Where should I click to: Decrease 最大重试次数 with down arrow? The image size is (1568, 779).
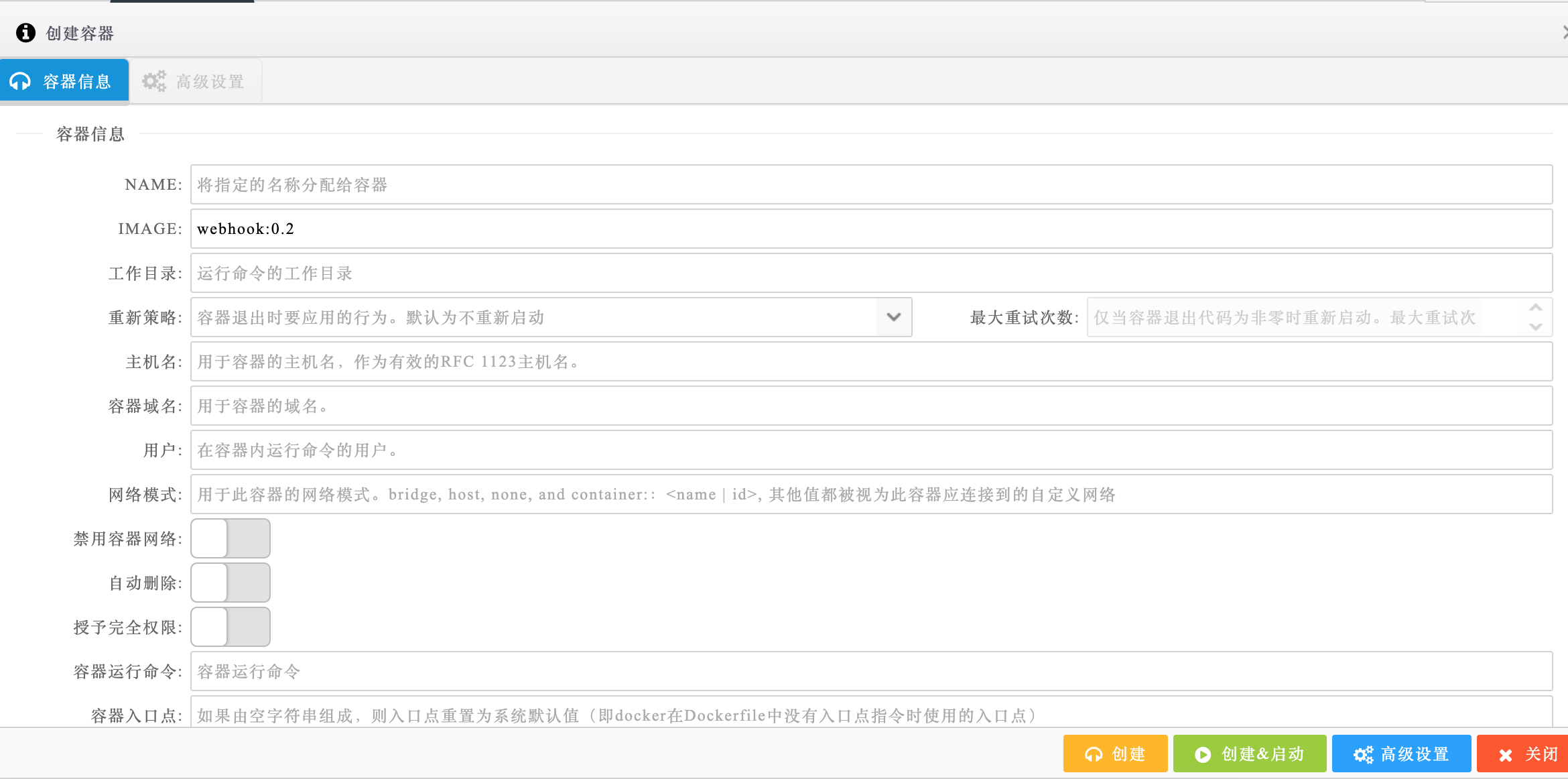coord(1536,326)
